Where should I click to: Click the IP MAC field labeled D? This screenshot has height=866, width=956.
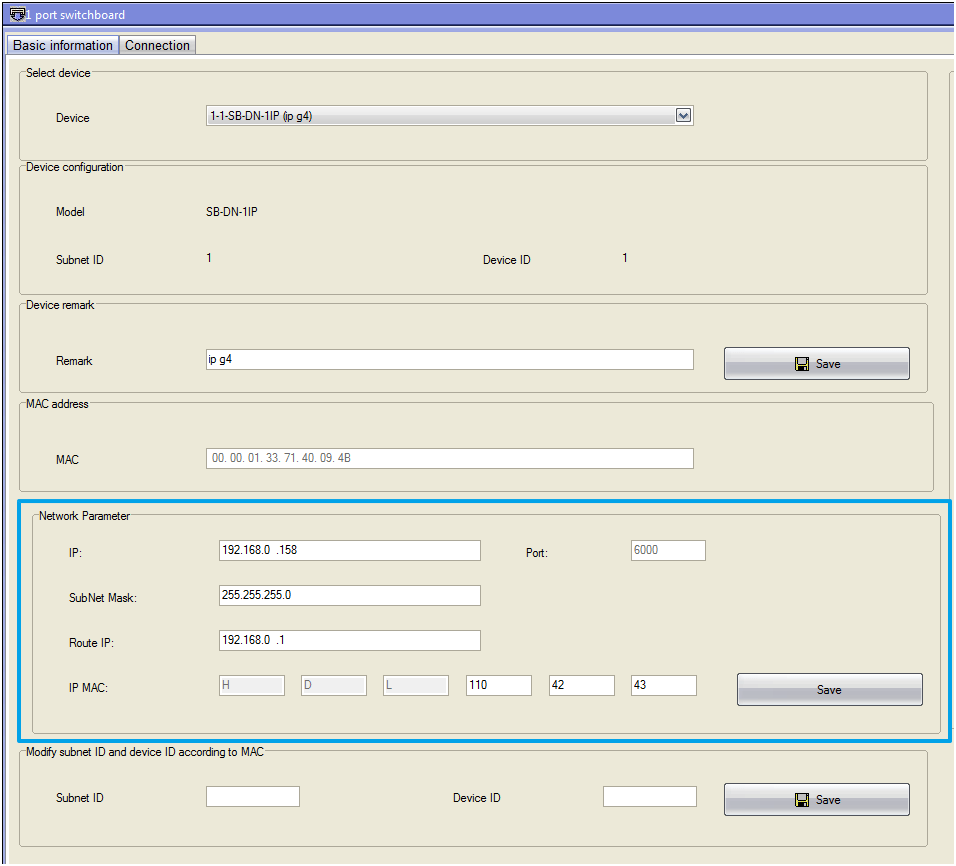(x=334, y=685)
